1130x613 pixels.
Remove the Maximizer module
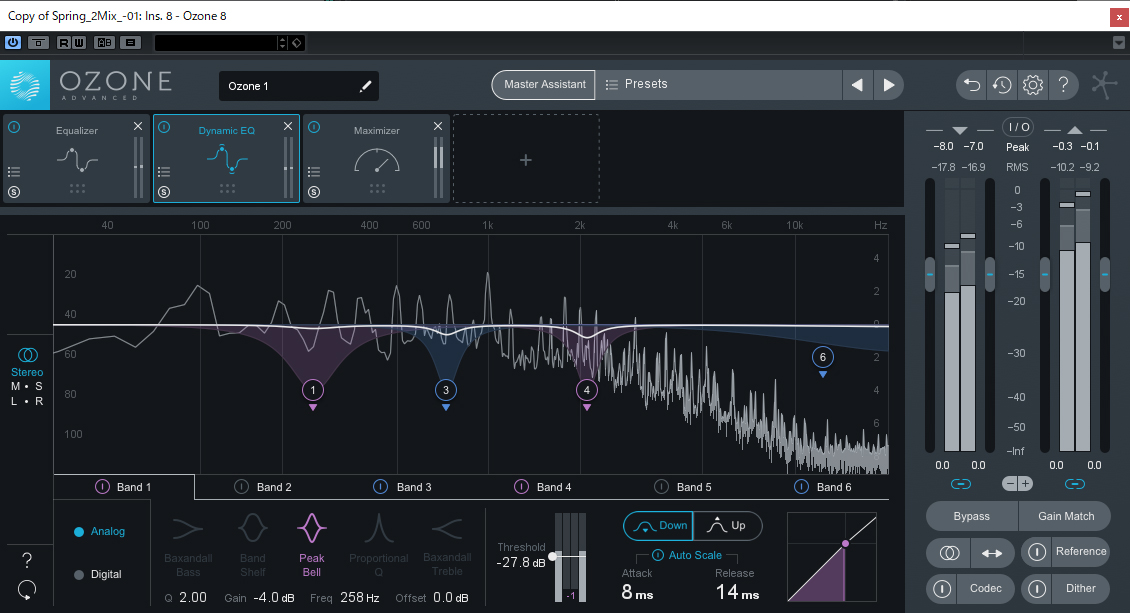[x=437, y=126]
